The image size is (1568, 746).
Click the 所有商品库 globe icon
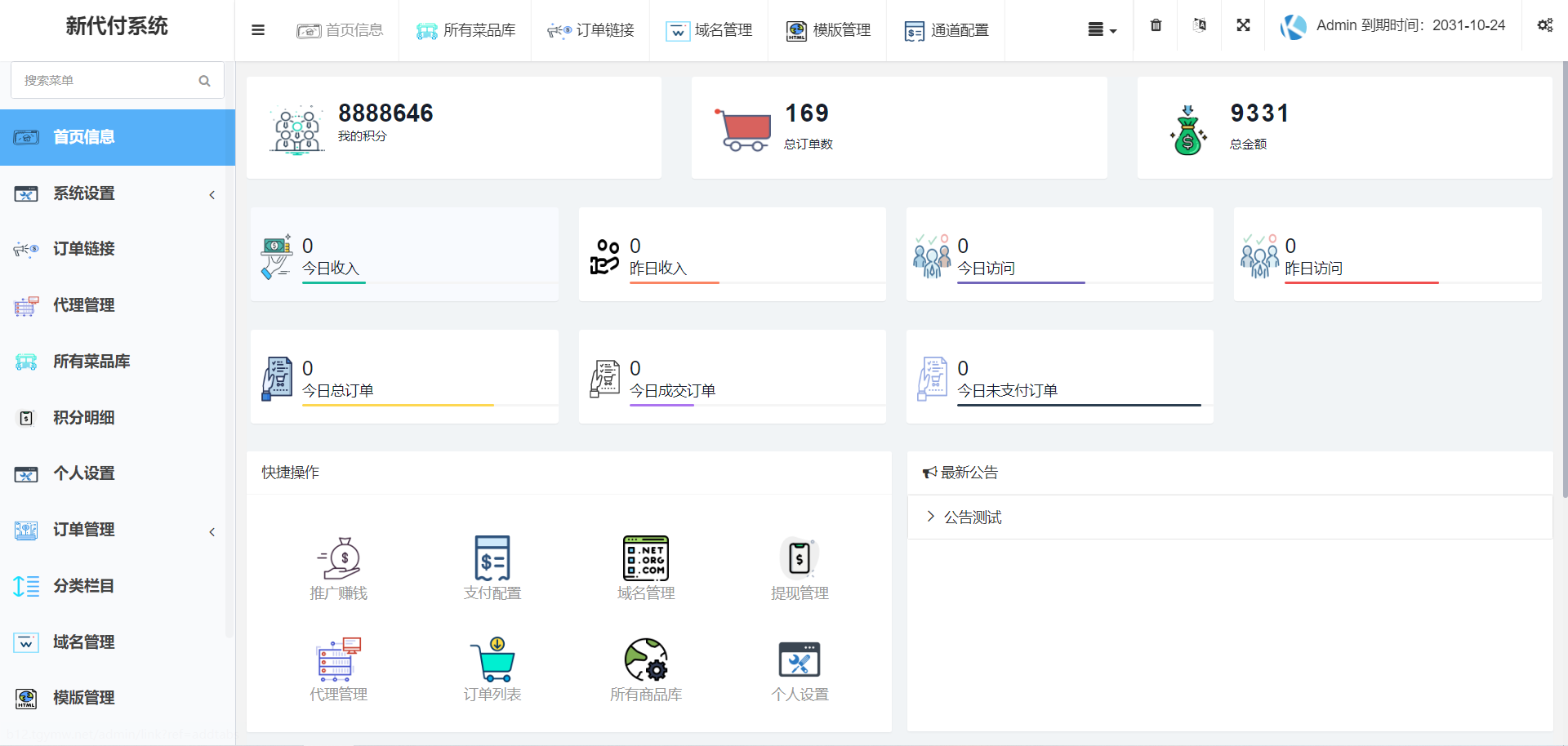click(646, 660)
